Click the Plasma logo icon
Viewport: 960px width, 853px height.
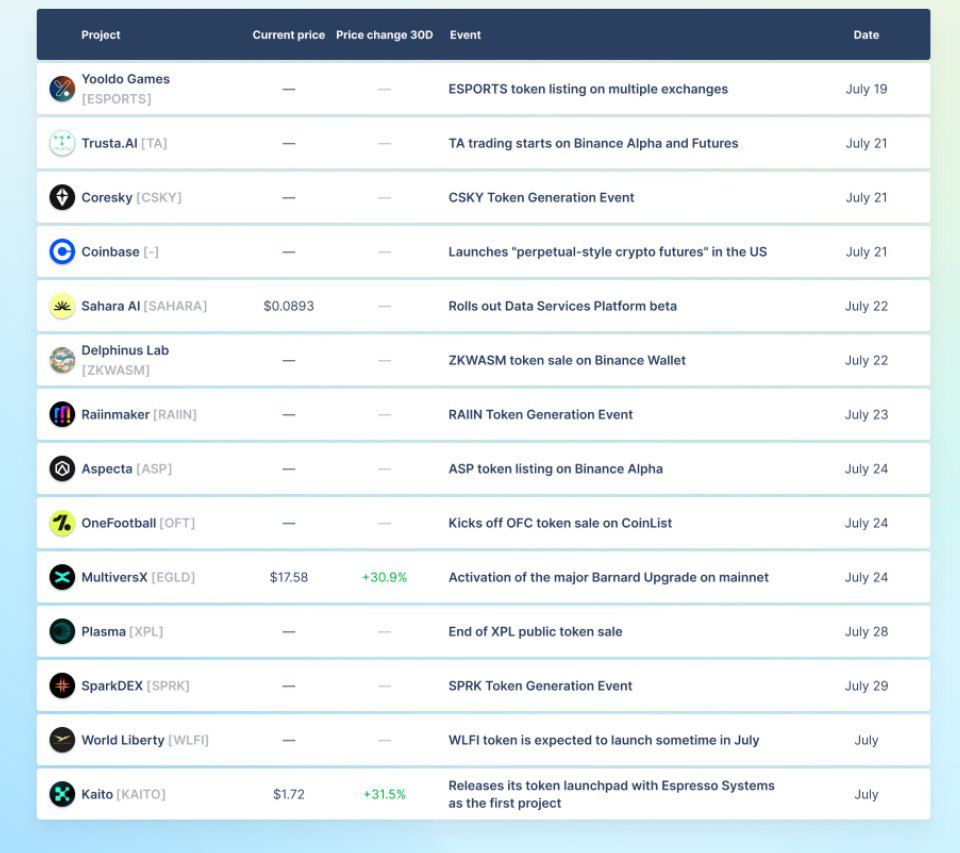[62, 631]
